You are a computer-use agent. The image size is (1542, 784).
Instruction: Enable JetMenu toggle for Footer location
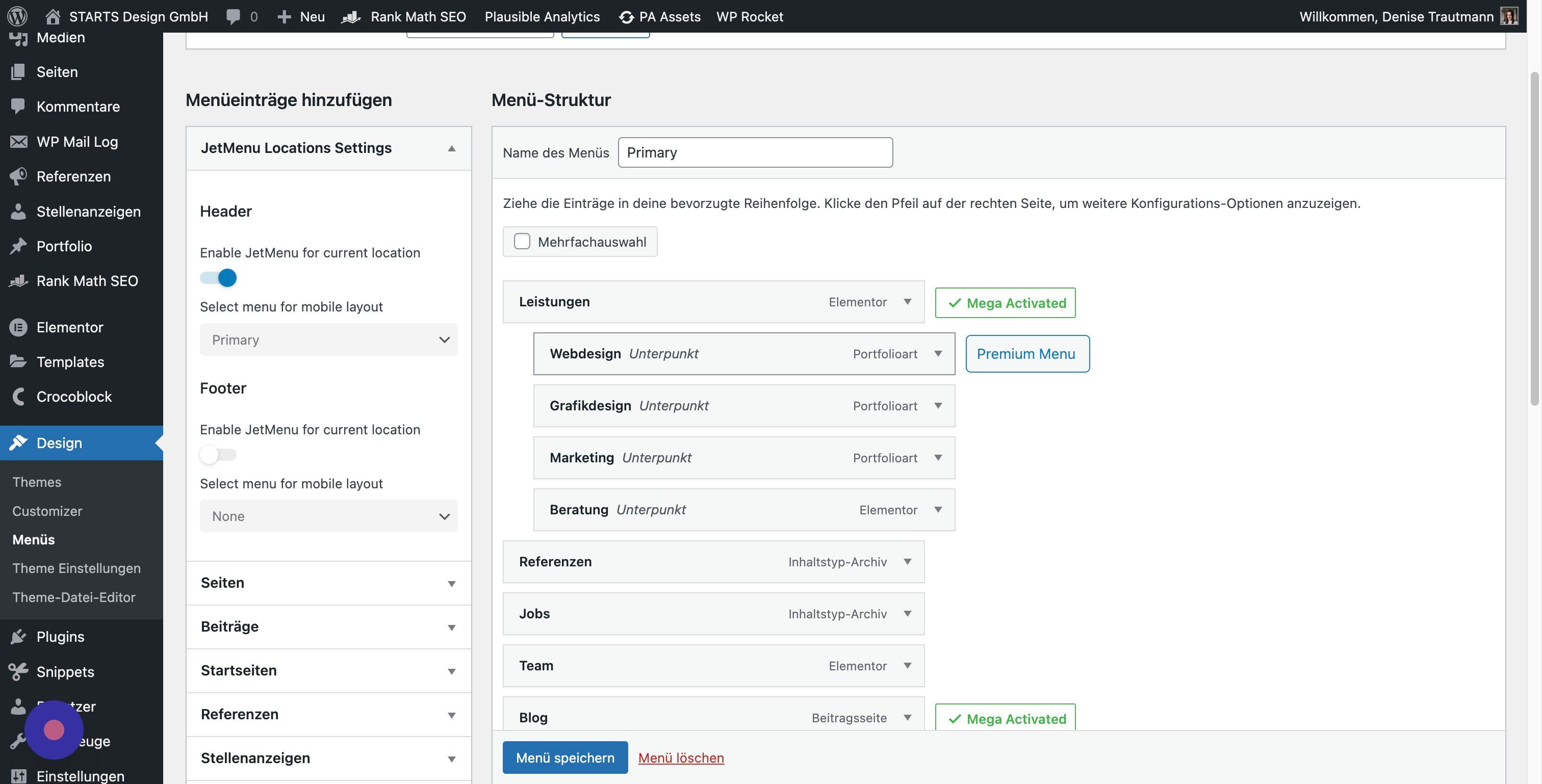click(218, 455)
